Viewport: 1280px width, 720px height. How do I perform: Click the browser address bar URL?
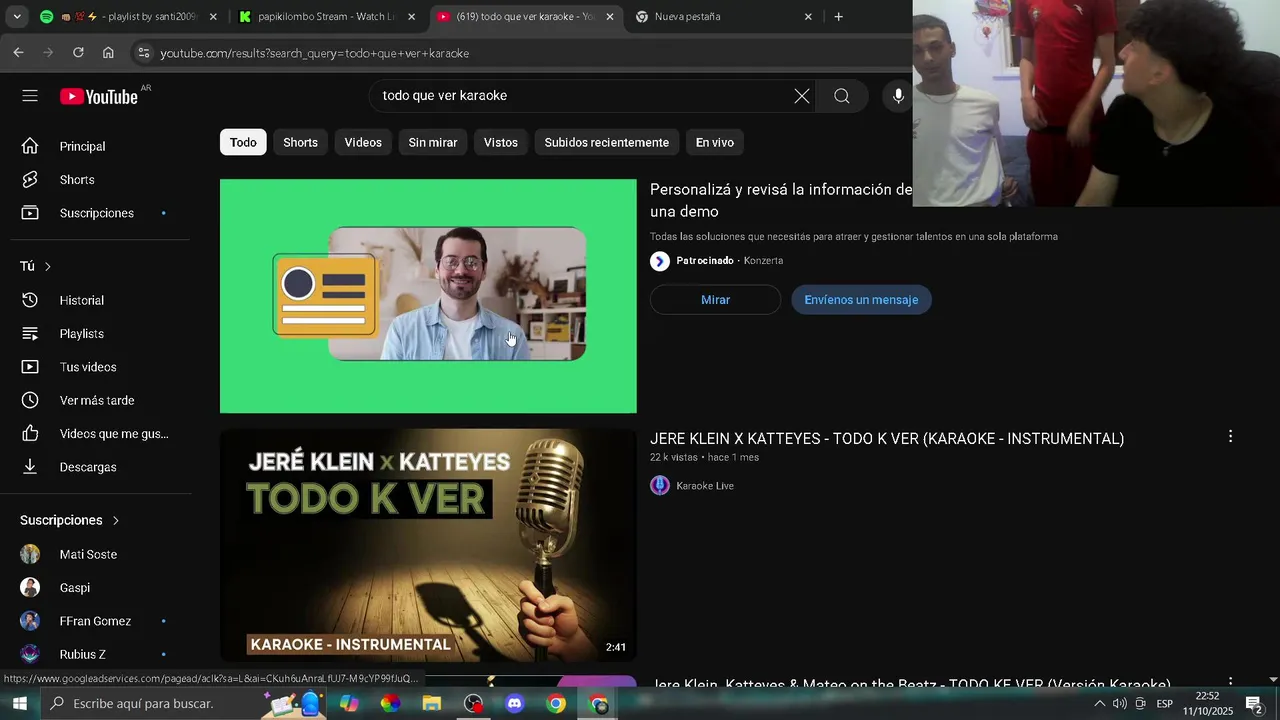[x=314, y=53]
